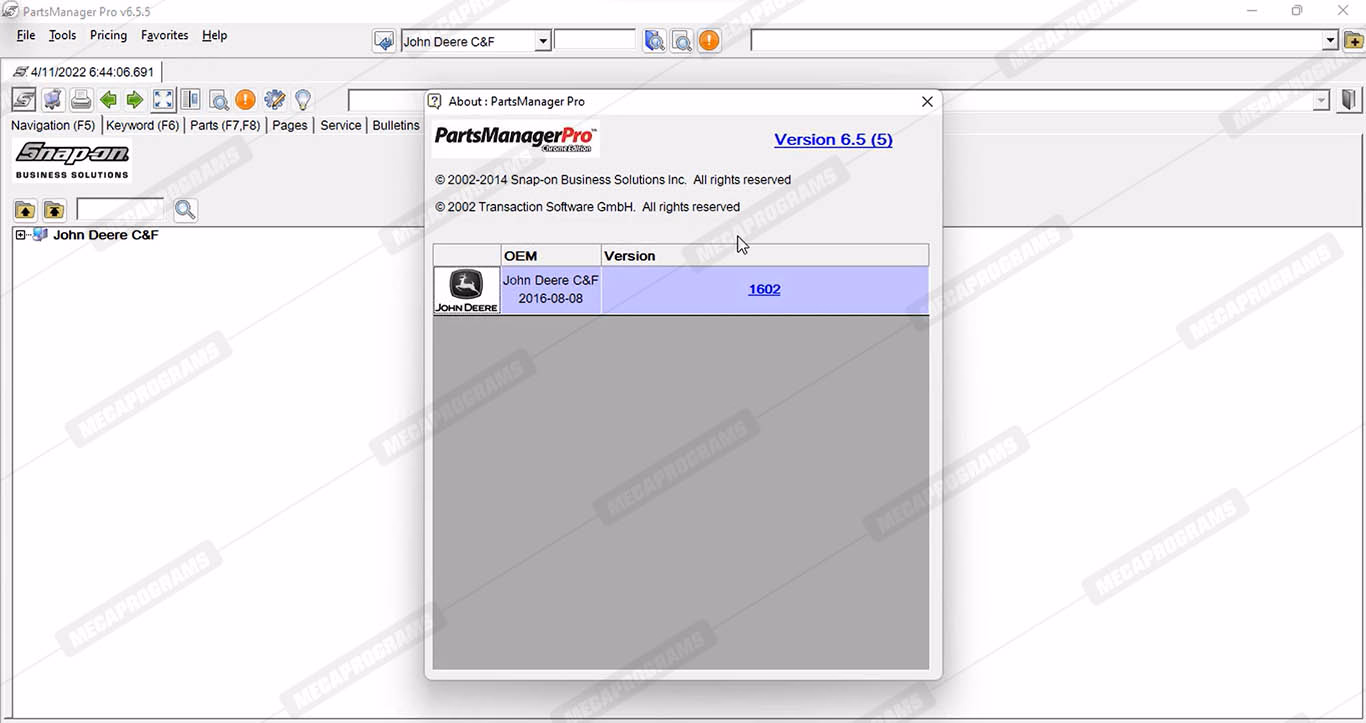
Task: Click the 1602 version link
Action: 764,289
